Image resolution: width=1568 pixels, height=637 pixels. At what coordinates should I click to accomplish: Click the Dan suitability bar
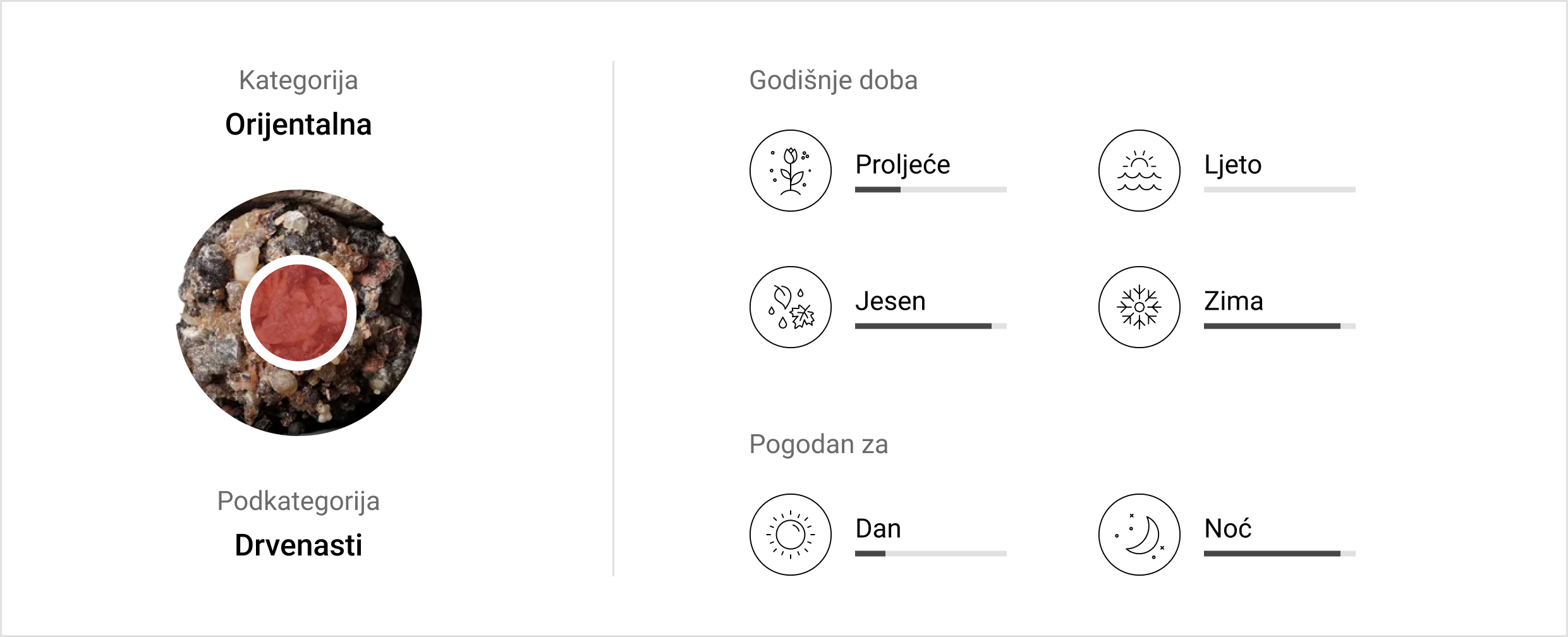coord(930,554)
